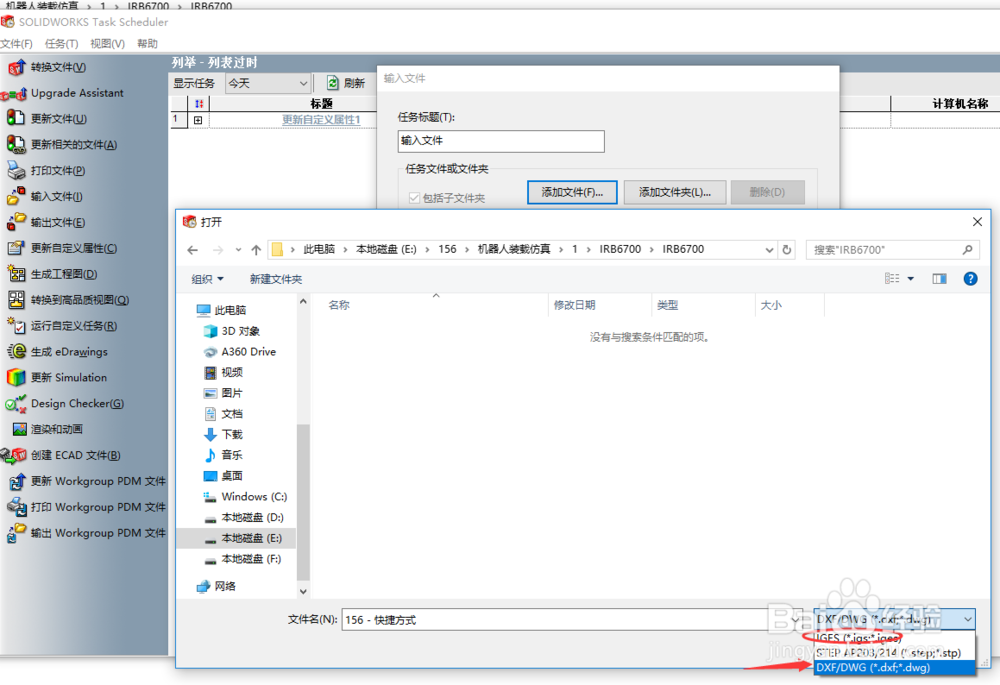The height and width of the screenshot is (685, 1000).
Task: Open the 更新自定义属性1 task link
Action: click(x=321, y=120)
